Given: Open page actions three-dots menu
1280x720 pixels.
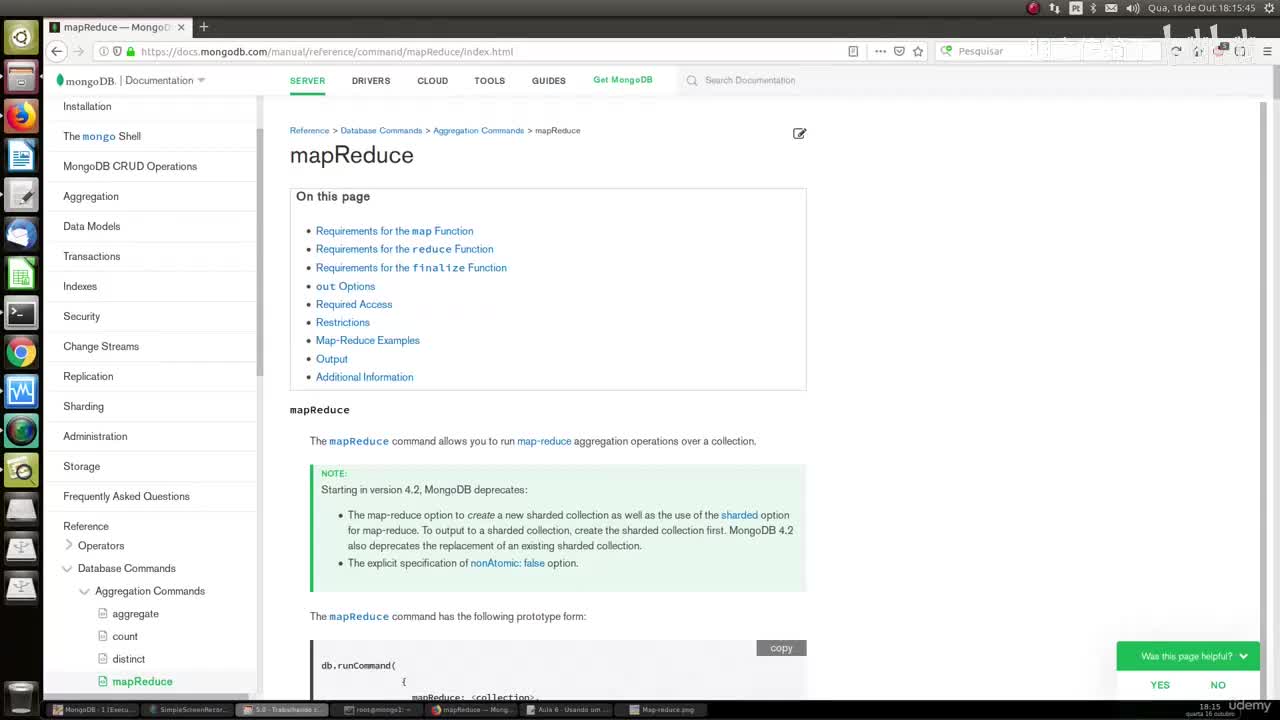Looking at the screenshot, I should pos(880,51).
